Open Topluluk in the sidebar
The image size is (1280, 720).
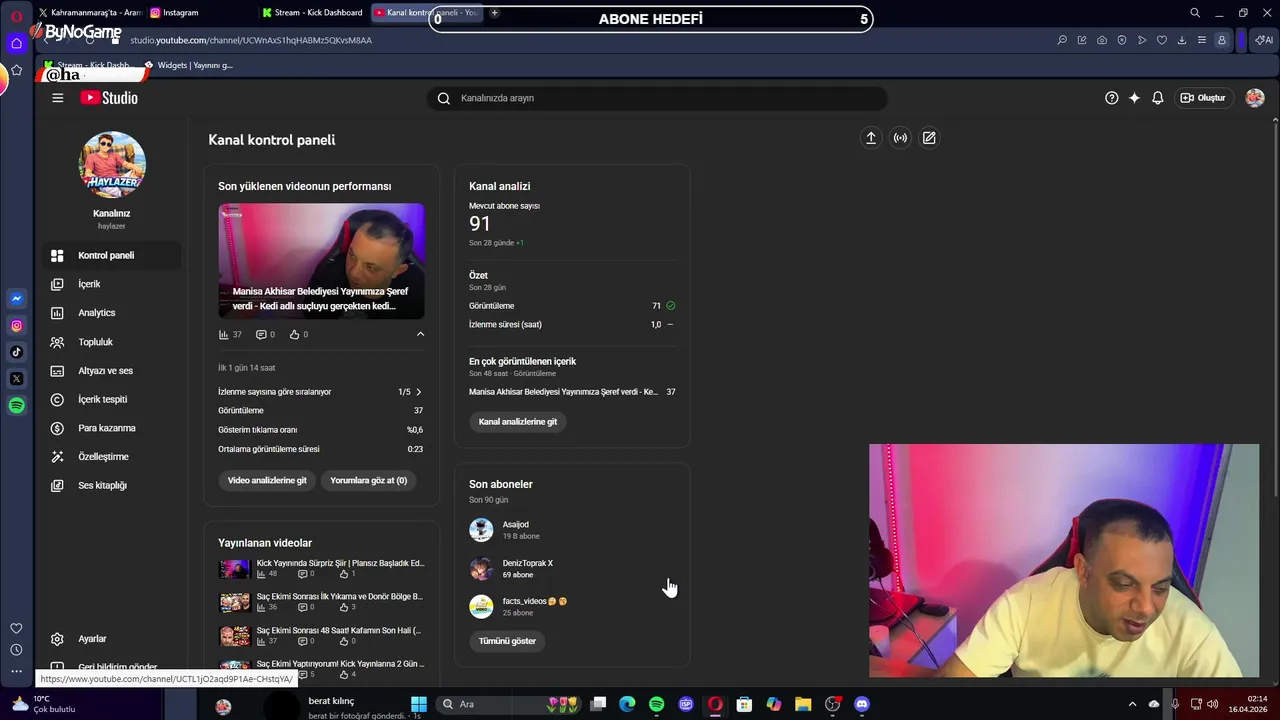coord(112,342)
